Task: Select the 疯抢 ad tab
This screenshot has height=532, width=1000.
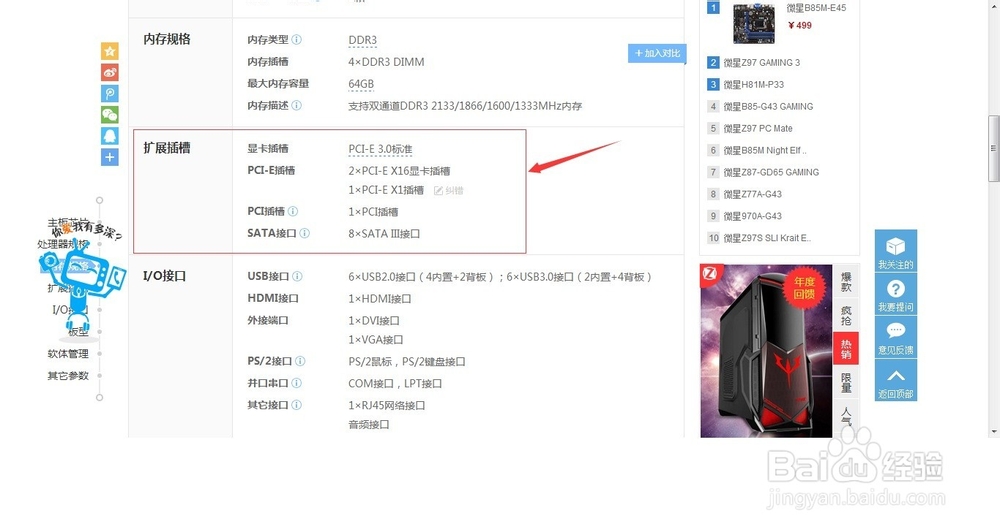Action: coord(846,315)
